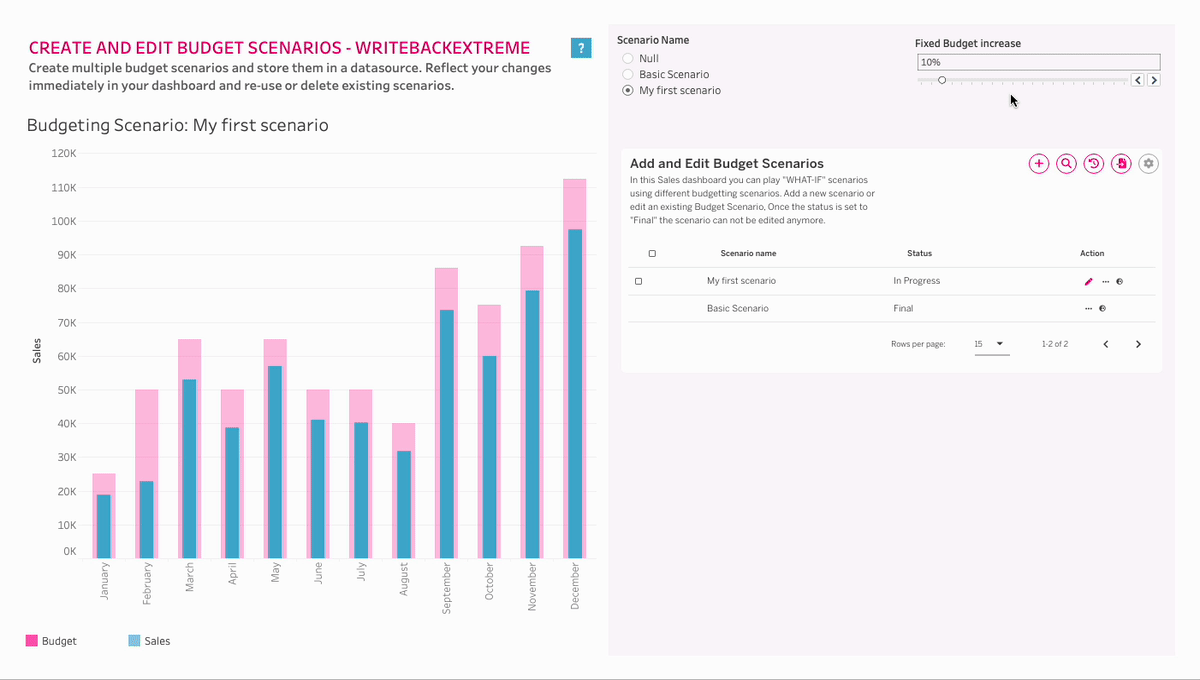Click the Fixed Budget increase 10% input field
This screenshot has height=680, width=1200.
[1038, 62]
